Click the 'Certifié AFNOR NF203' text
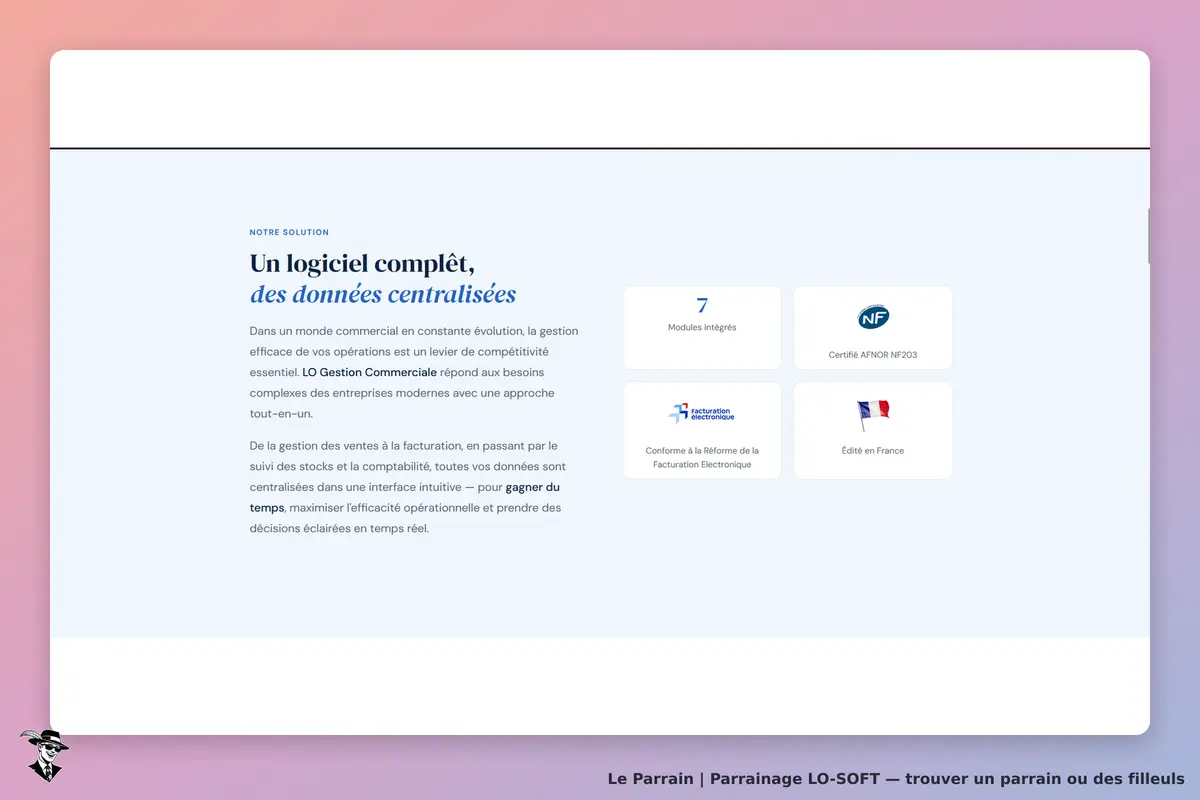Screen dimensions: 1200x800 (x=873, y=355)
